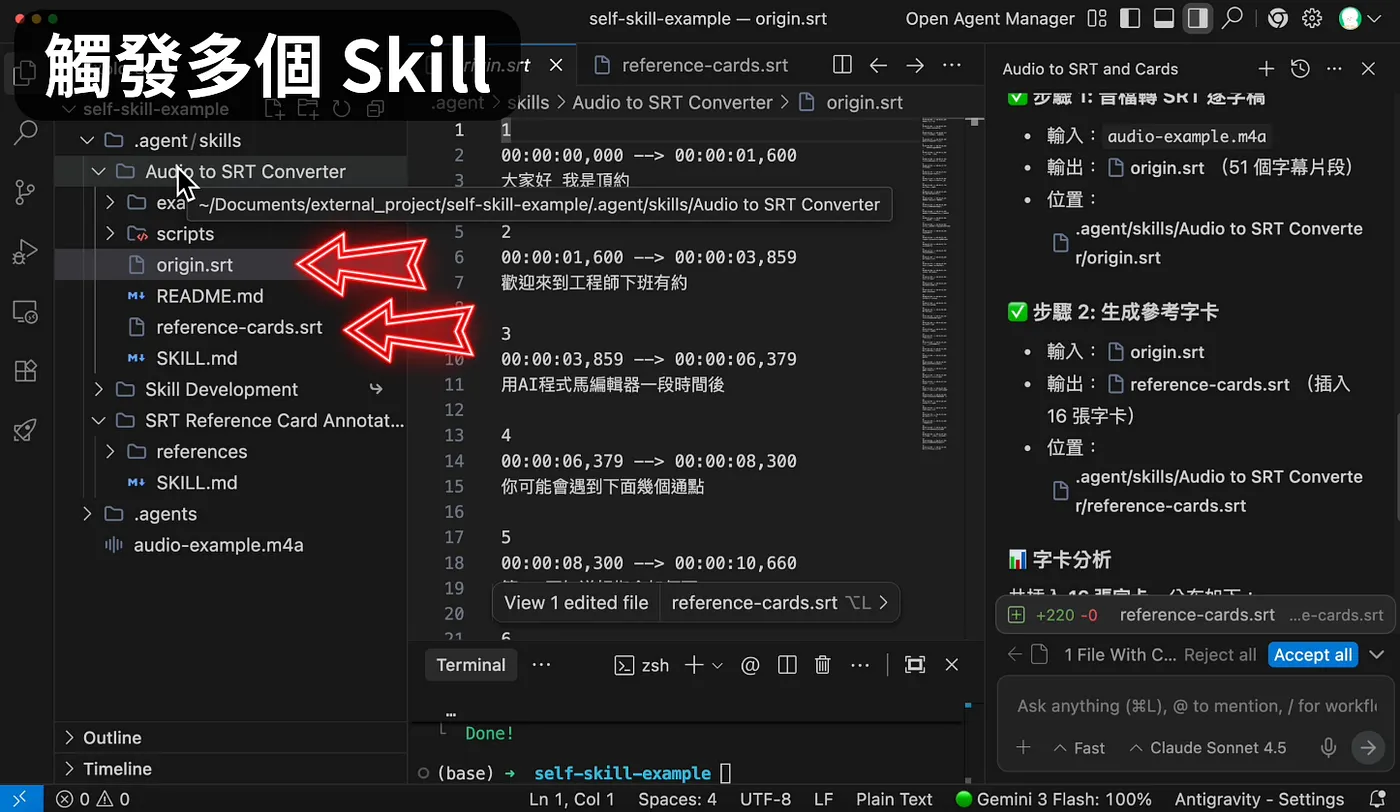Split the terminal pane
Screen dimensions: 1400x812
(787, 665)
